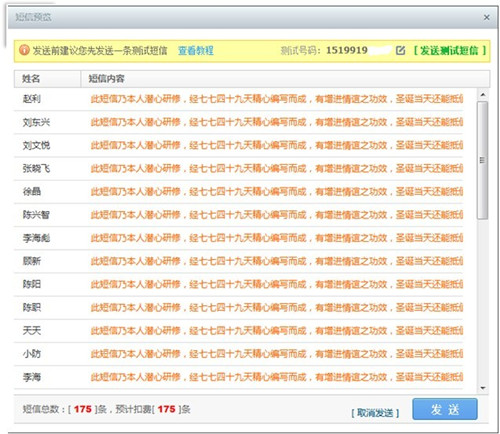Select the row named 陈职
500x434 pixels.
tap(238, 308)
